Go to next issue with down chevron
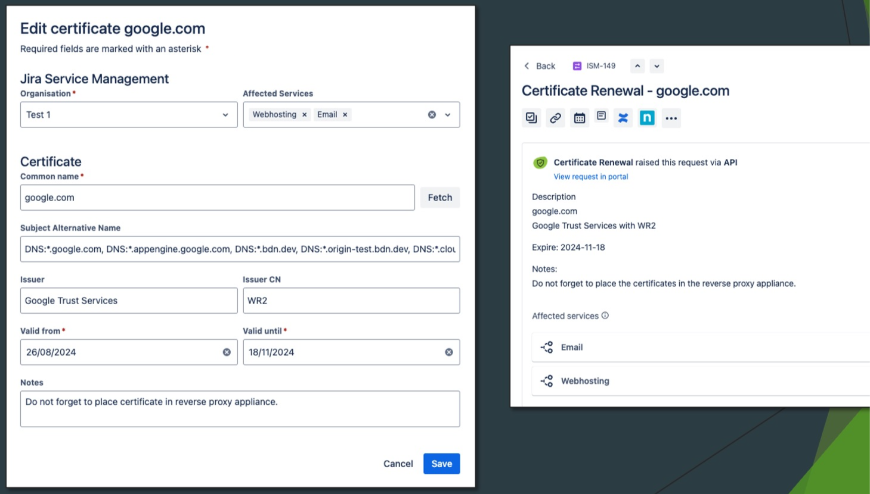Viewport: 870px width, 494px height. (x=657, y=66)
